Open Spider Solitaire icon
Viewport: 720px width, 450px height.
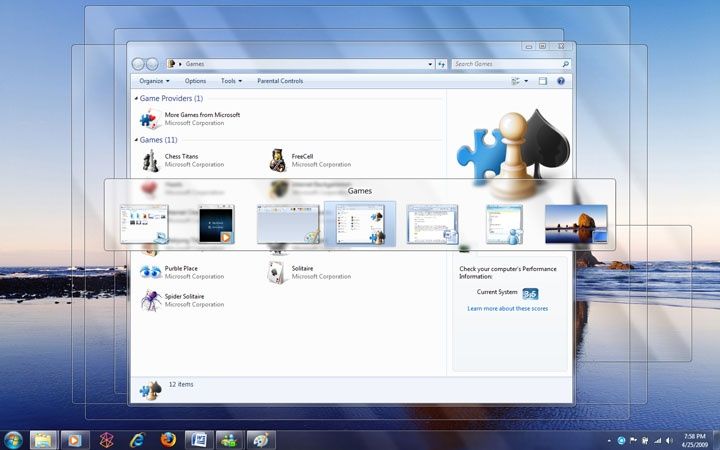(151, 300)
